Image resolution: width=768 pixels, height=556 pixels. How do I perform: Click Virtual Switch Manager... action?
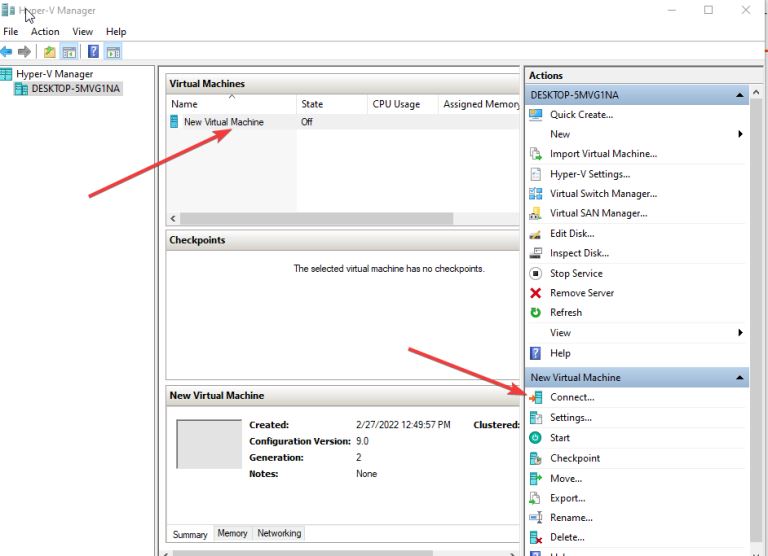click(603, 193)
